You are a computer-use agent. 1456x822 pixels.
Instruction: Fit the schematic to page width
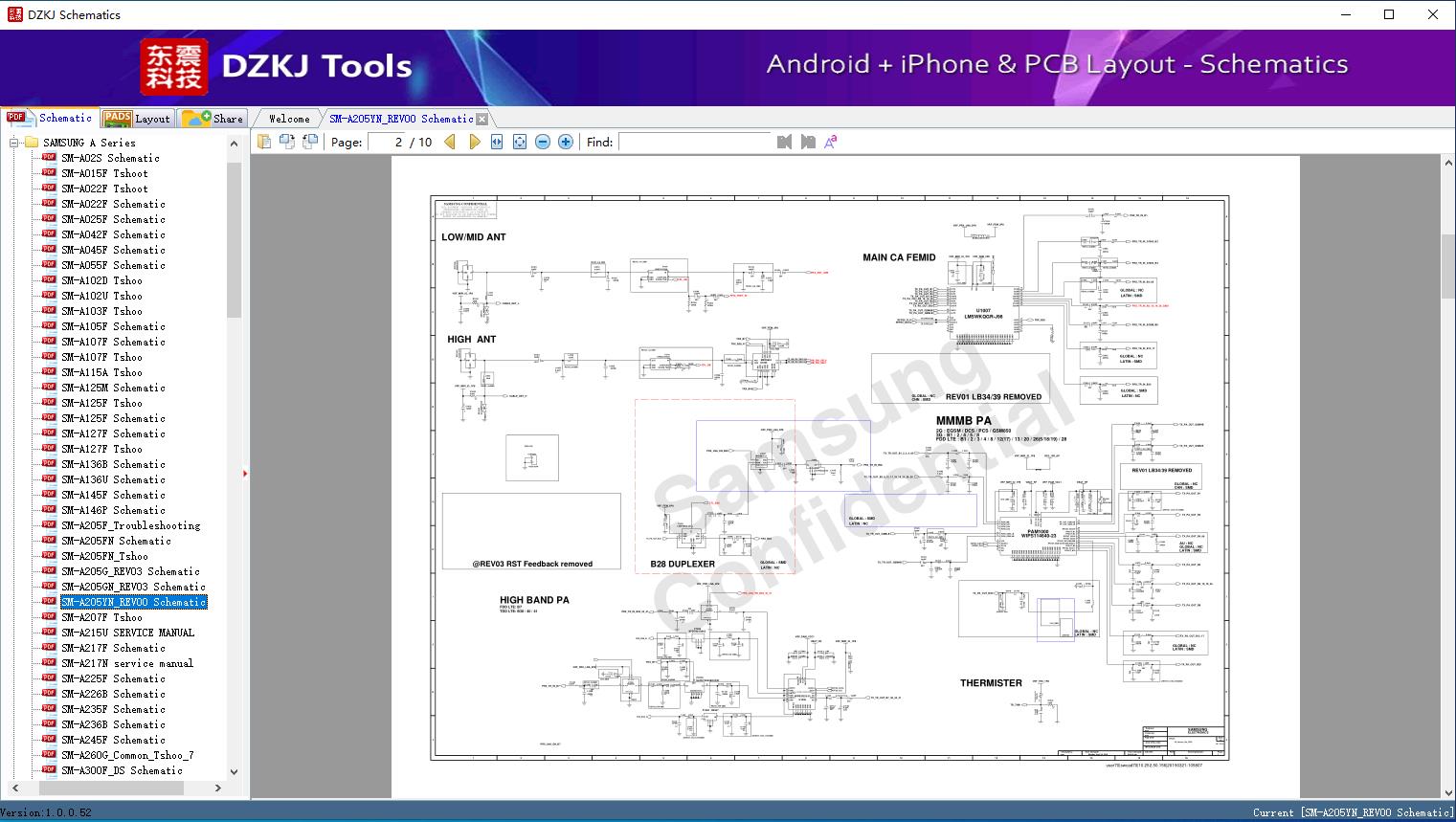[x=497, y=142]
